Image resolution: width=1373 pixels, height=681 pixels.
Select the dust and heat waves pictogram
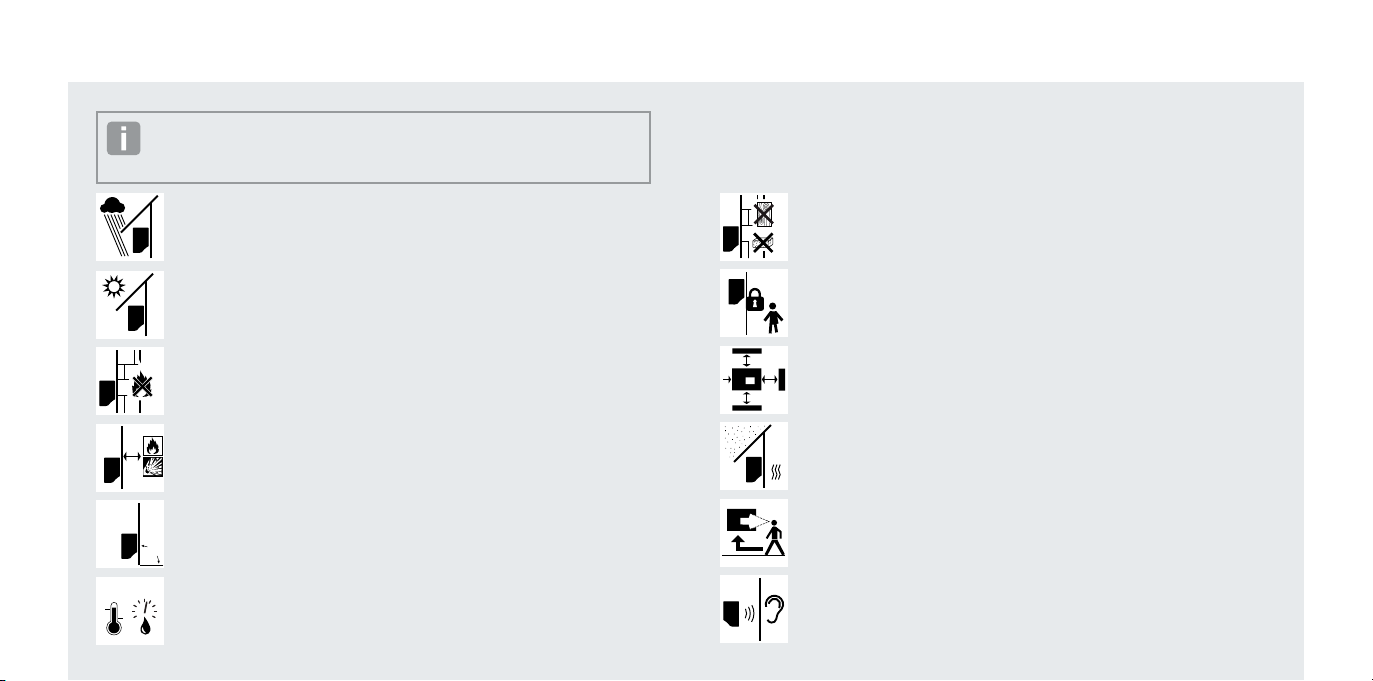click(x=754, y=456)
